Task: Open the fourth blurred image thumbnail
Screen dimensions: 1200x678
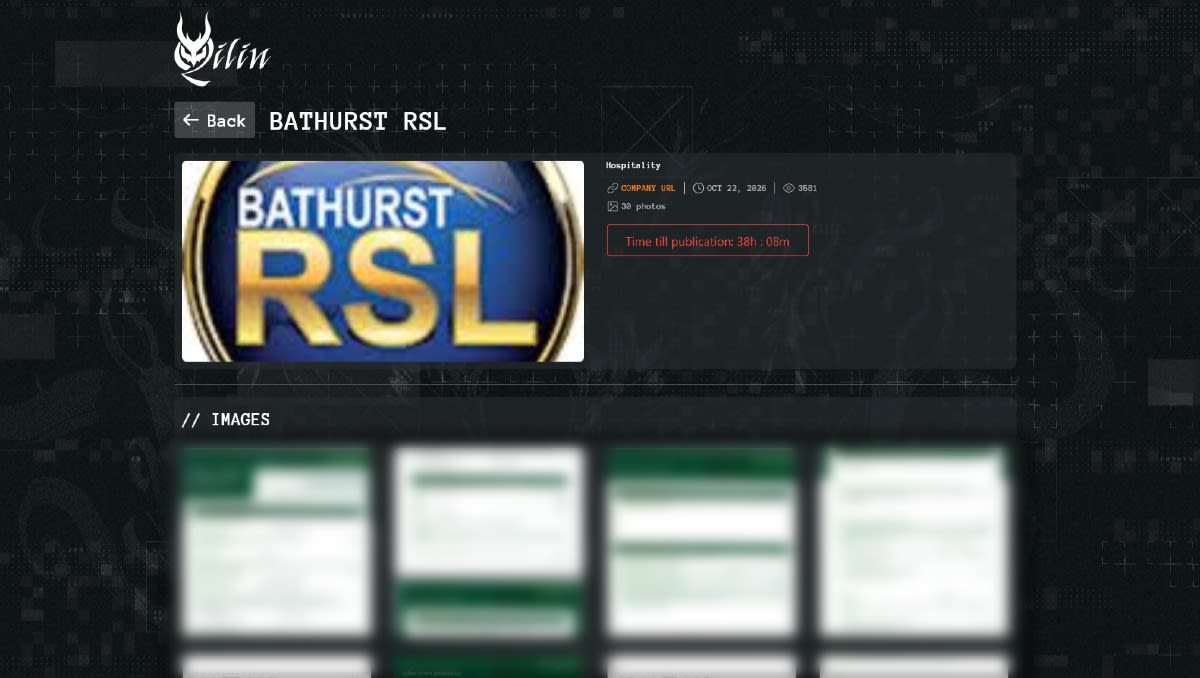Action: pos(914,541)
